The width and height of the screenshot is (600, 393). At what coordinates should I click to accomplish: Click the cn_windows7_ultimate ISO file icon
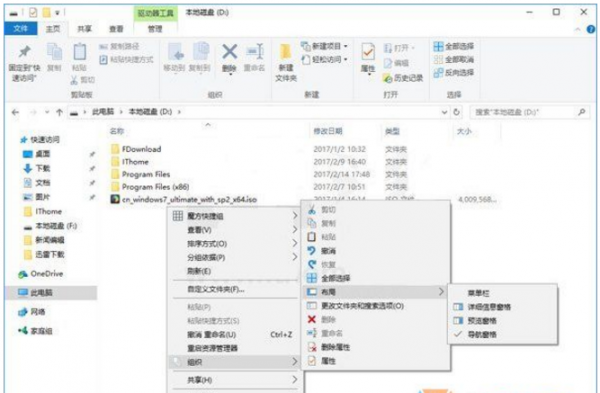tap(115, 199)
